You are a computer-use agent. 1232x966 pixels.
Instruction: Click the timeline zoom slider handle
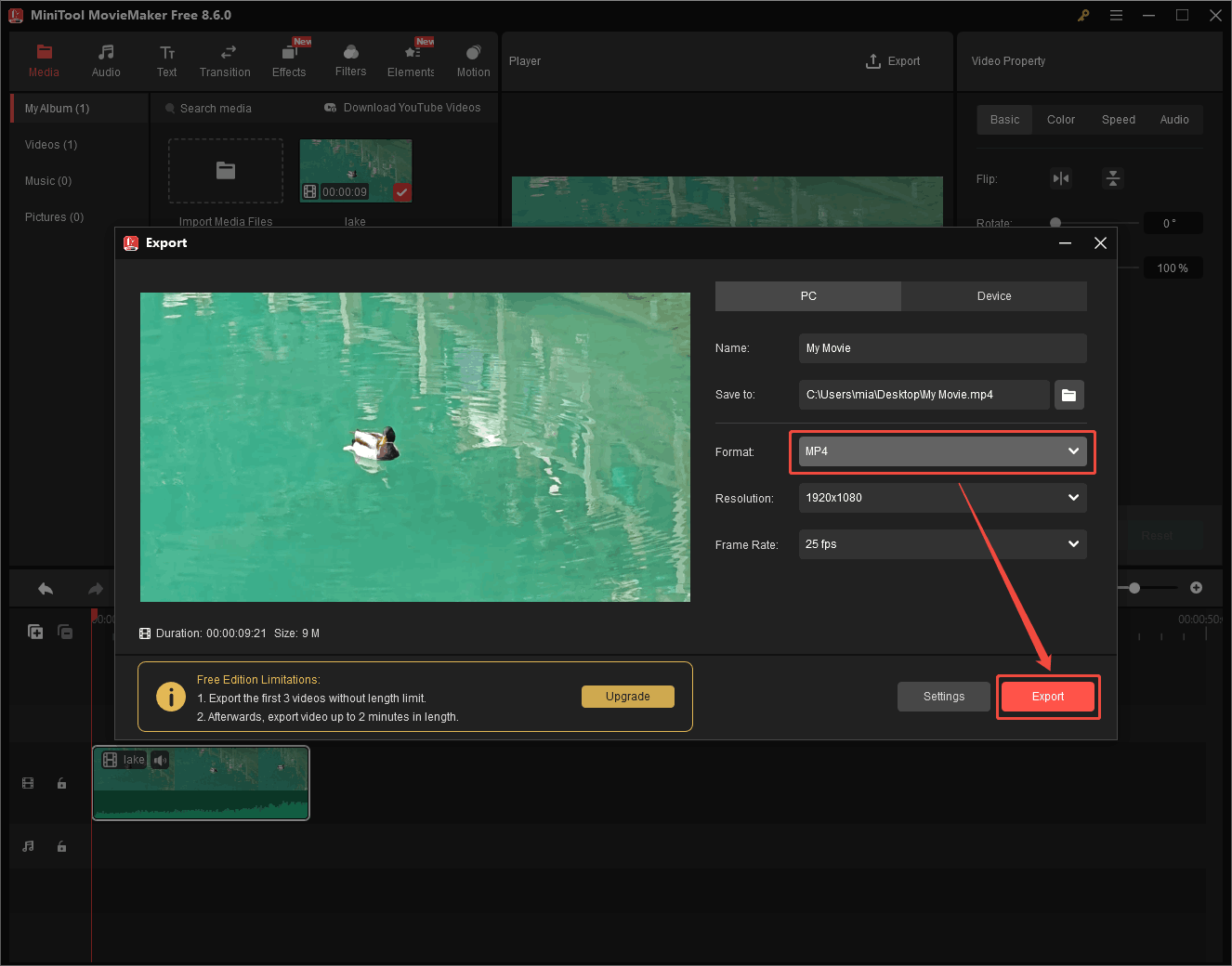click(1134, 588)
